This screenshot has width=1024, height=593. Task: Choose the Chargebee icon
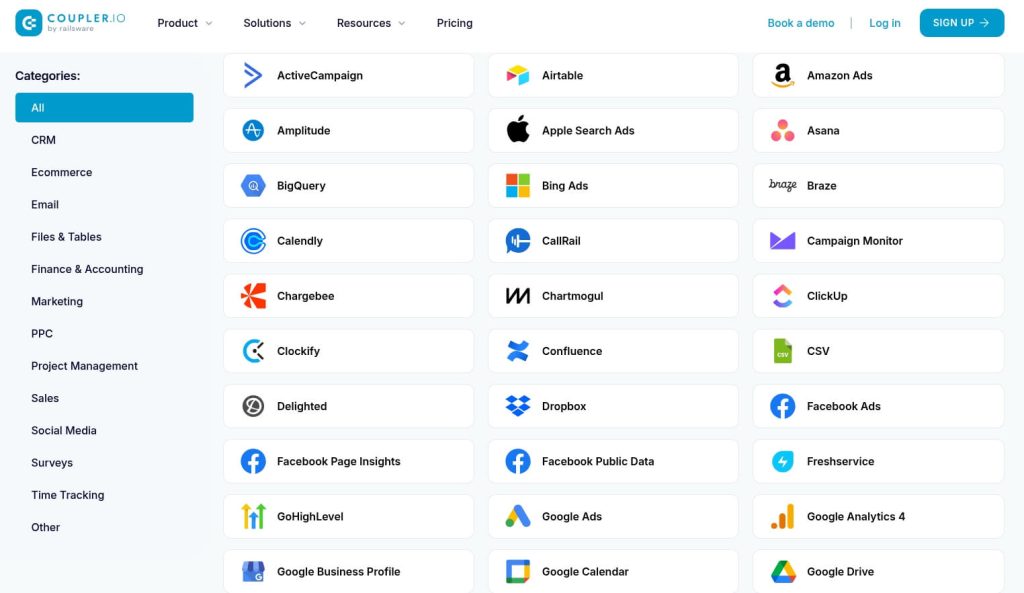(253, 296)
